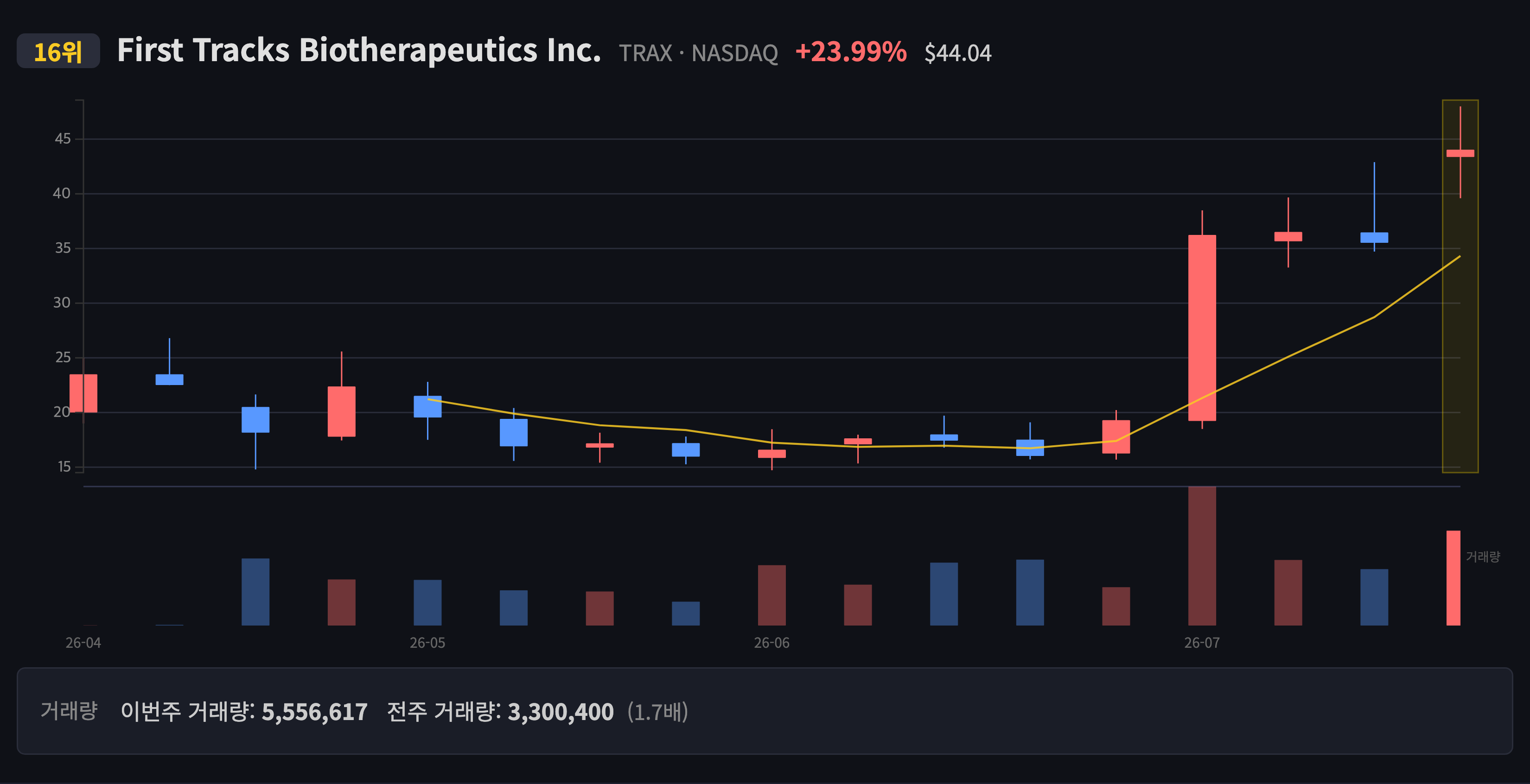
Task: Click the 26-05 date axis label
Action: point(427,643)
